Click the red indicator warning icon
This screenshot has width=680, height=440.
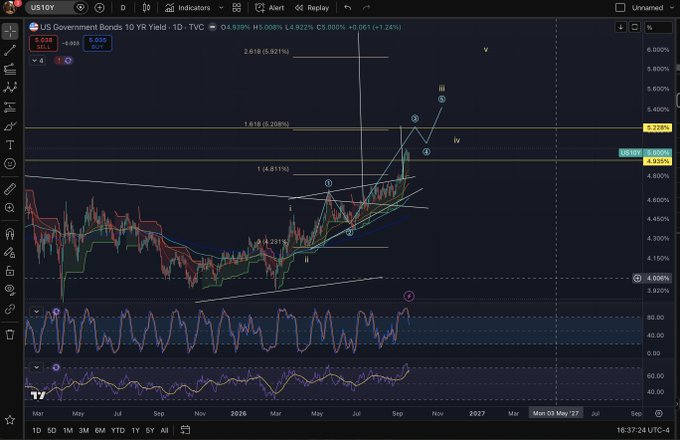[59, 61]
